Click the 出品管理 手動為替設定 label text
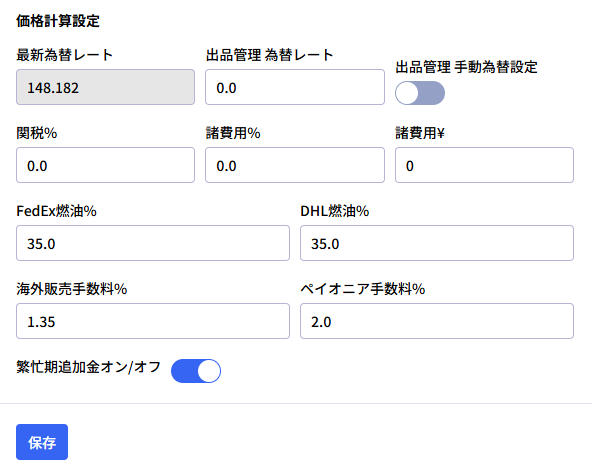Screen dimensions: 592x467 [466, 67]
